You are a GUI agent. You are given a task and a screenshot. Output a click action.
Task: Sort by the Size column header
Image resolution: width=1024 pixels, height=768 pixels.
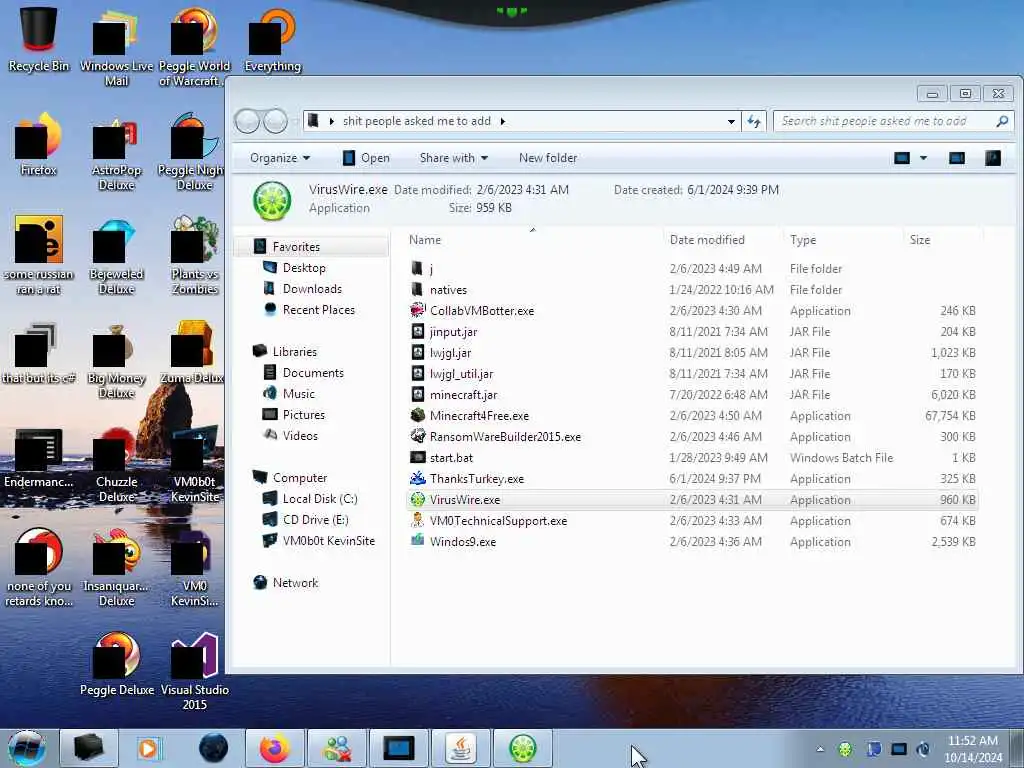(x=942, y=240)
